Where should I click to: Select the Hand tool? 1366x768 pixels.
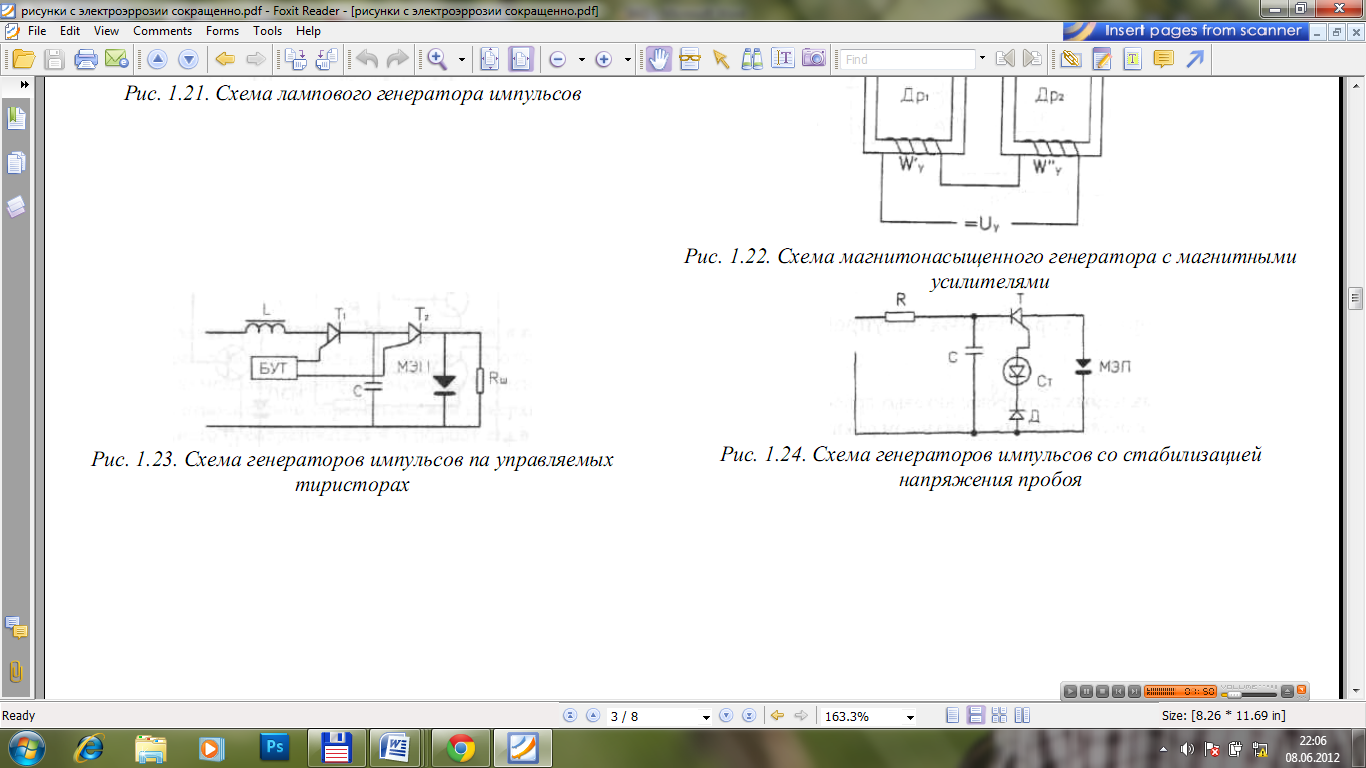(658, 59)
